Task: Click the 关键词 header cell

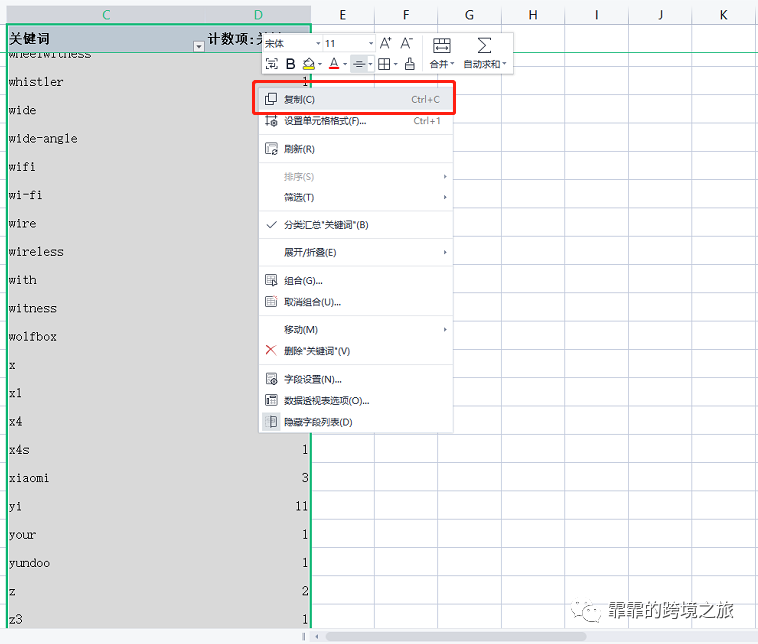Action: click(x=106, y=38)
